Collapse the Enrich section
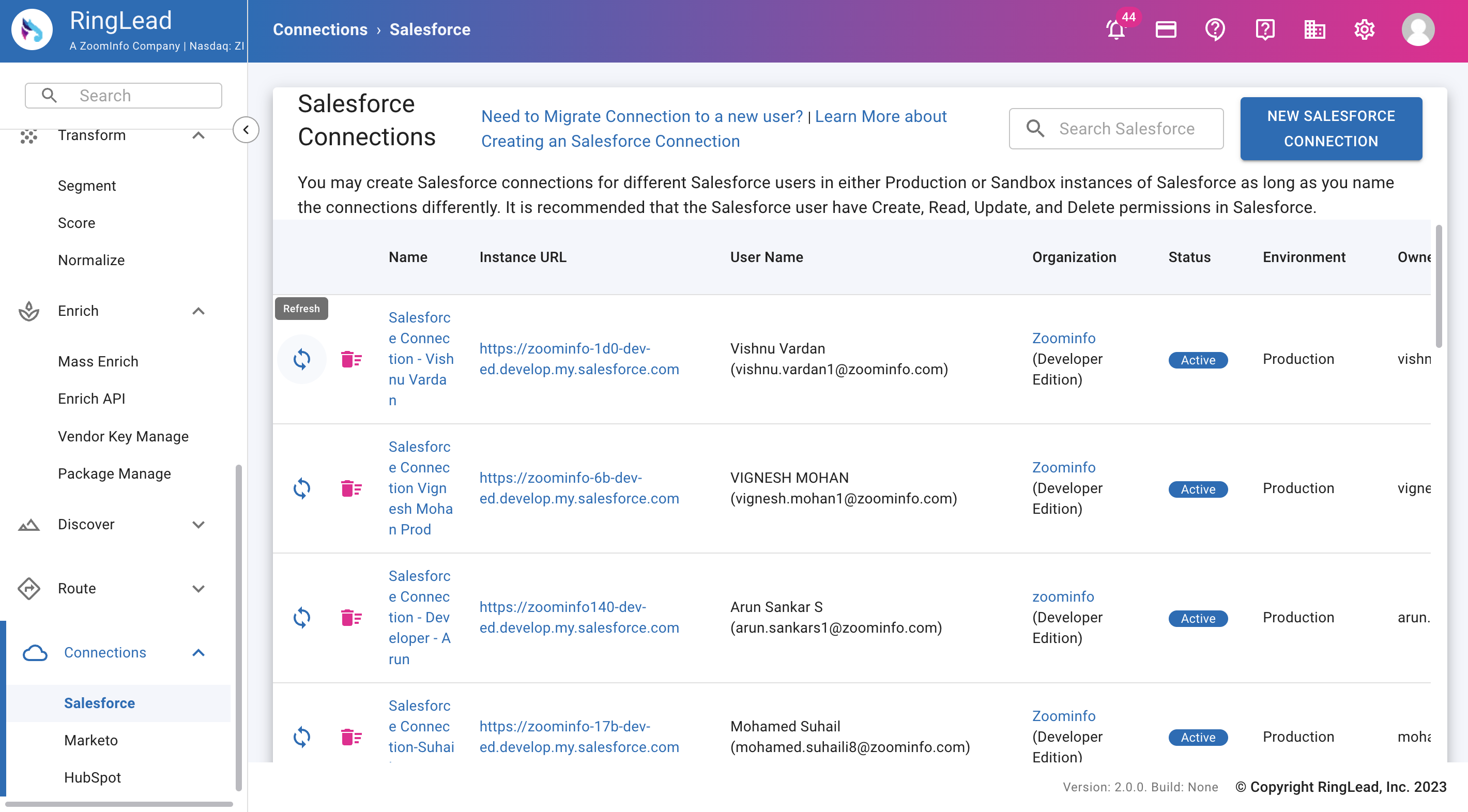This screenshot has height=812, width=1468. tap(198, 311)
